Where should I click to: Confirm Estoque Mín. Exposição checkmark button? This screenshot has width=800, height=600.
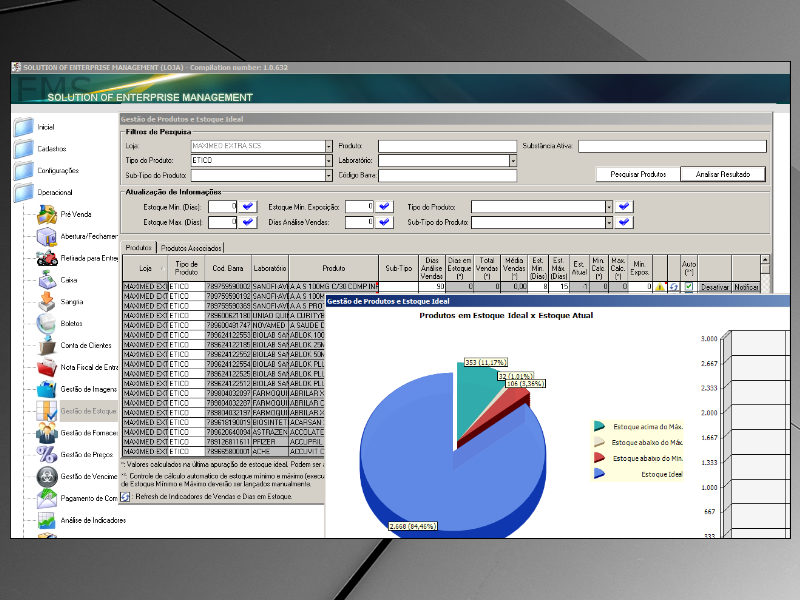(384, 207)
